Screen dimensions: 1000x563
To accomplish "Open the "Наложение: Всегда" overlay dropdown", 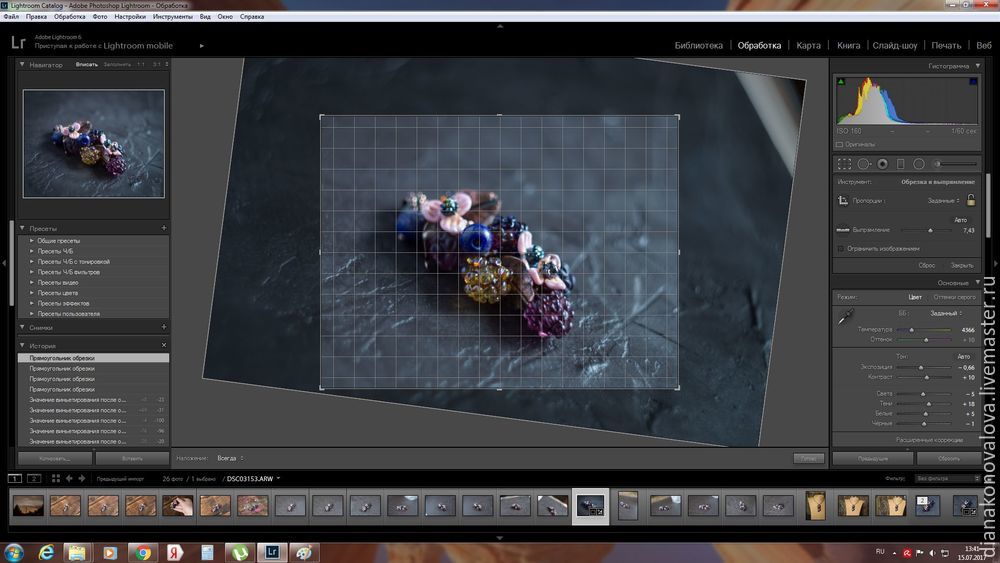I will click(x=229, y=458).
